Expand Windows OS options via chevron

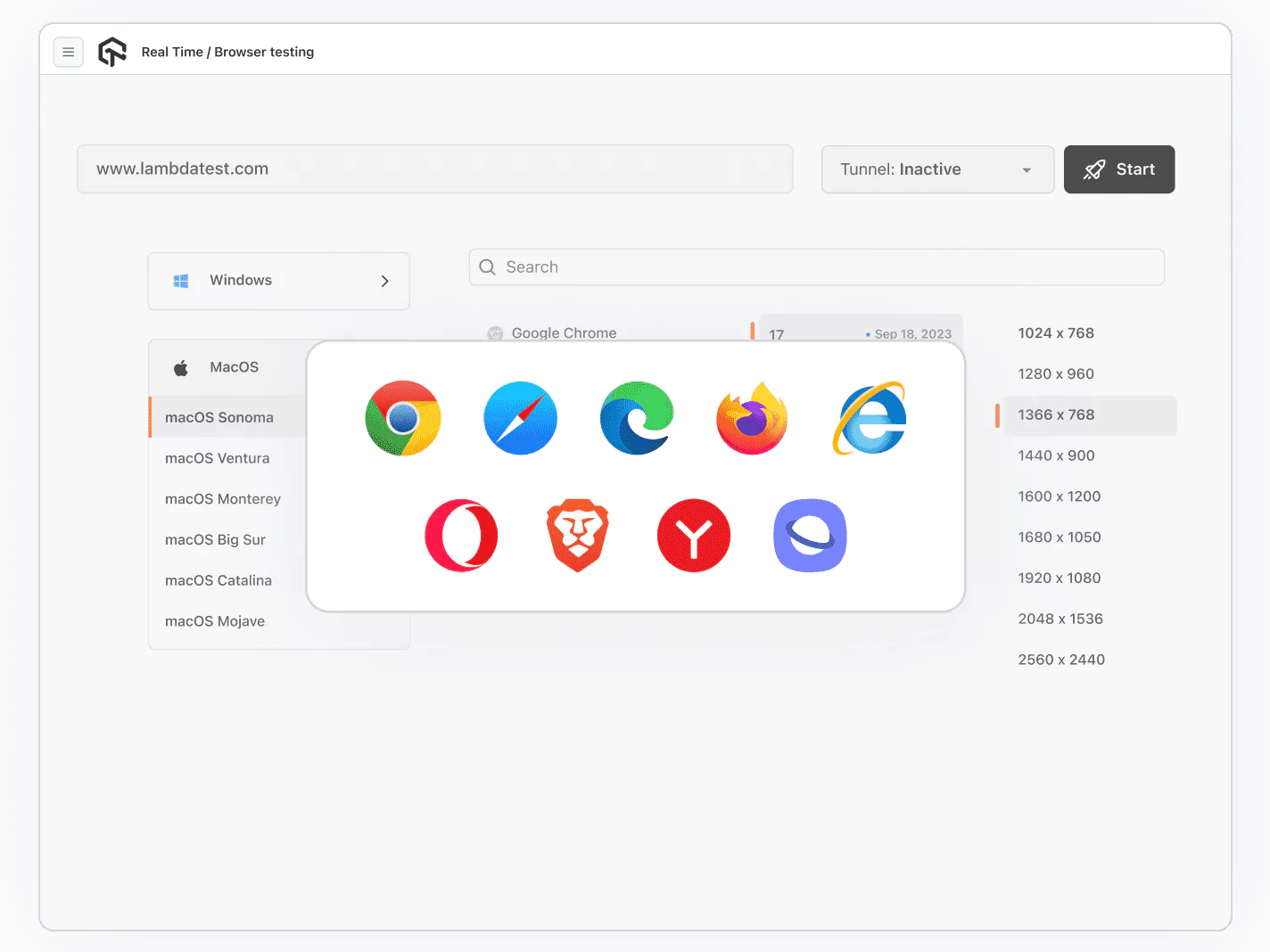[x=385, y=281]
